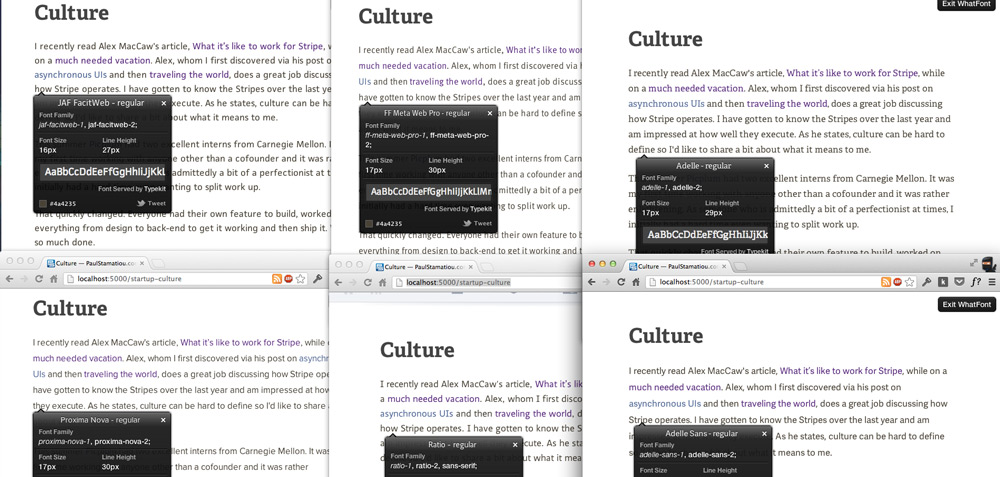Click #4a4235 color swatch in JAF FacitWeb popup

pos(43,204)
